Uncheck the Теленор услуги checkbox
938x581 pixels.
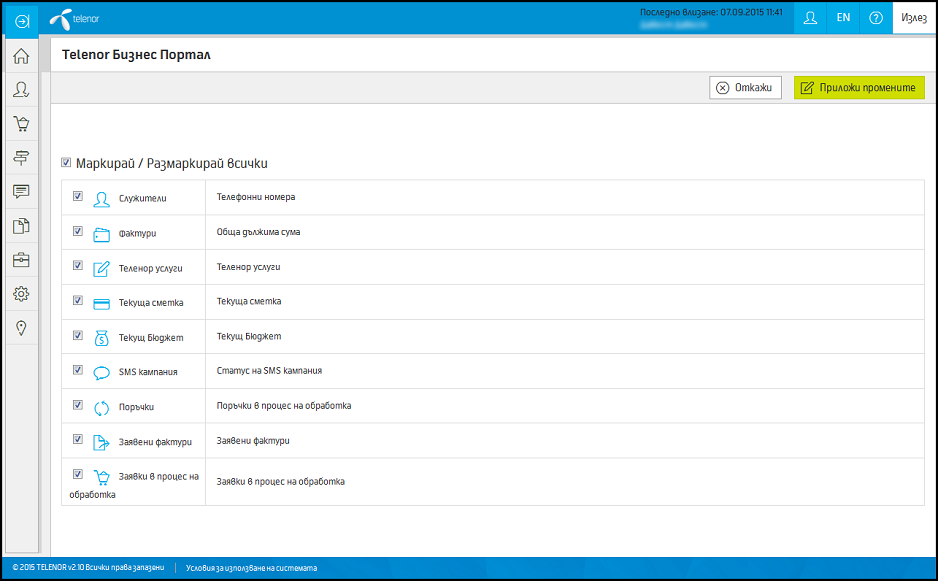tap(78, 265)
